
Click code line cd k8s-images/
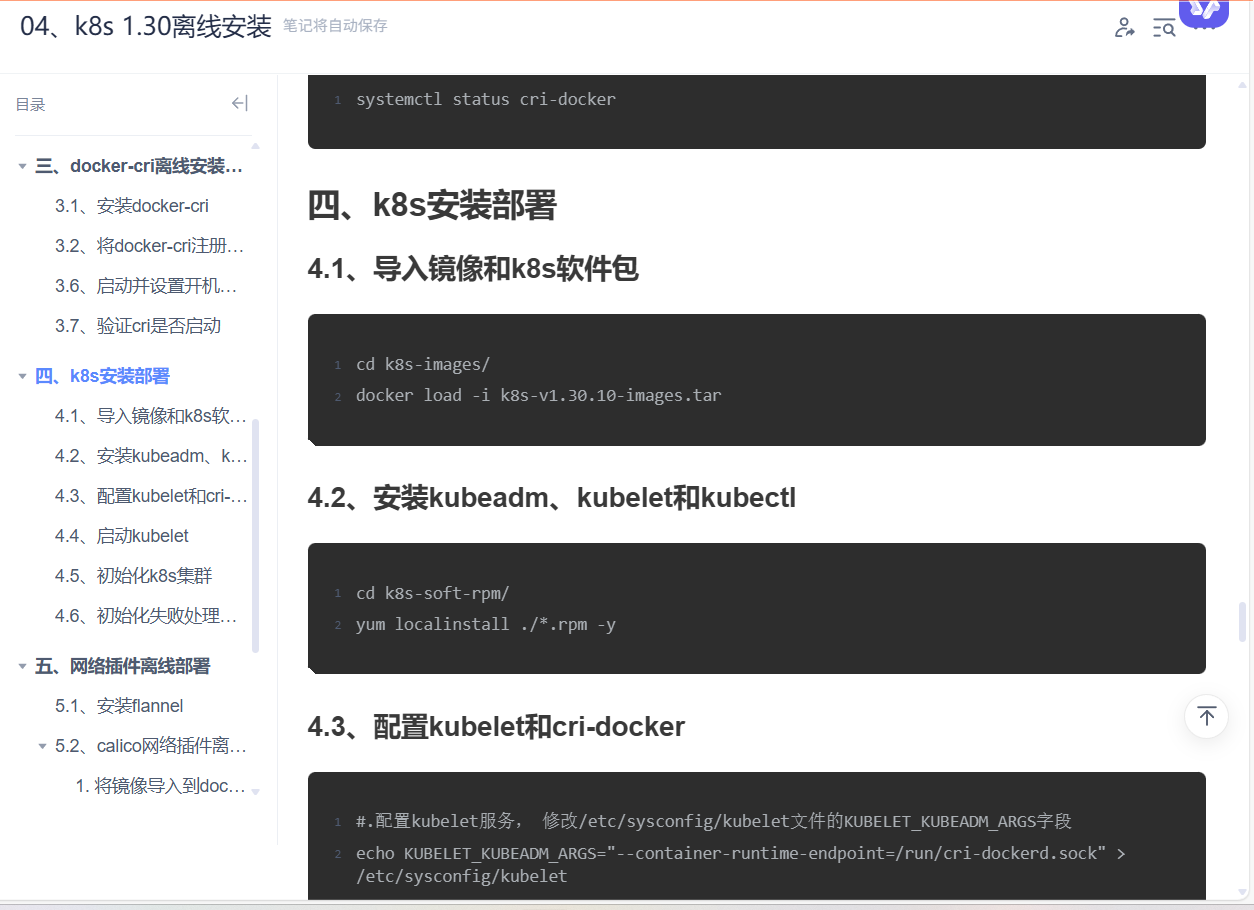coord(423,364)
